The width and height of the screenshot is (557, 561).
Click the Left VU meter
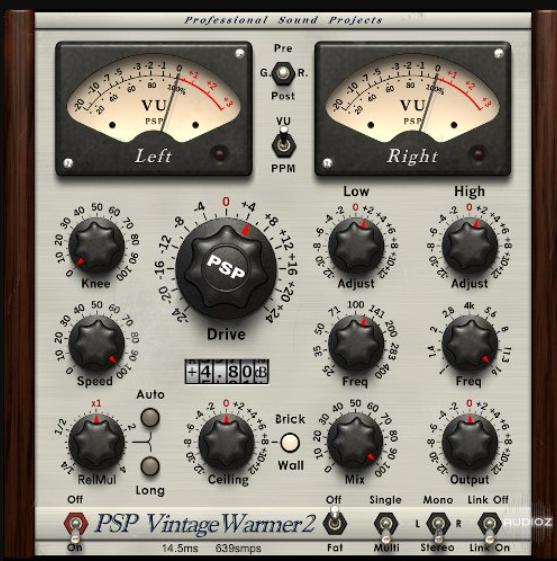coord(154,109)
